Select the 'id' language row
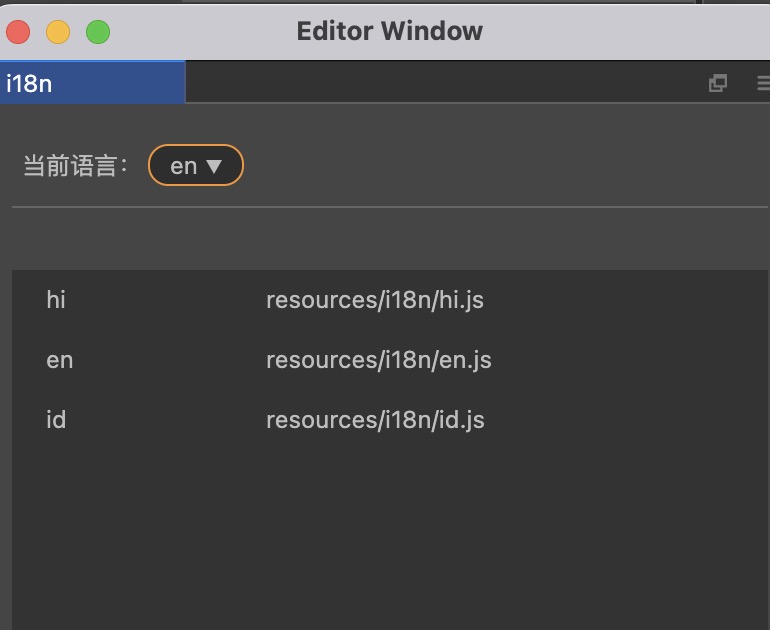 pyautogui.click(x=56, y=419)
